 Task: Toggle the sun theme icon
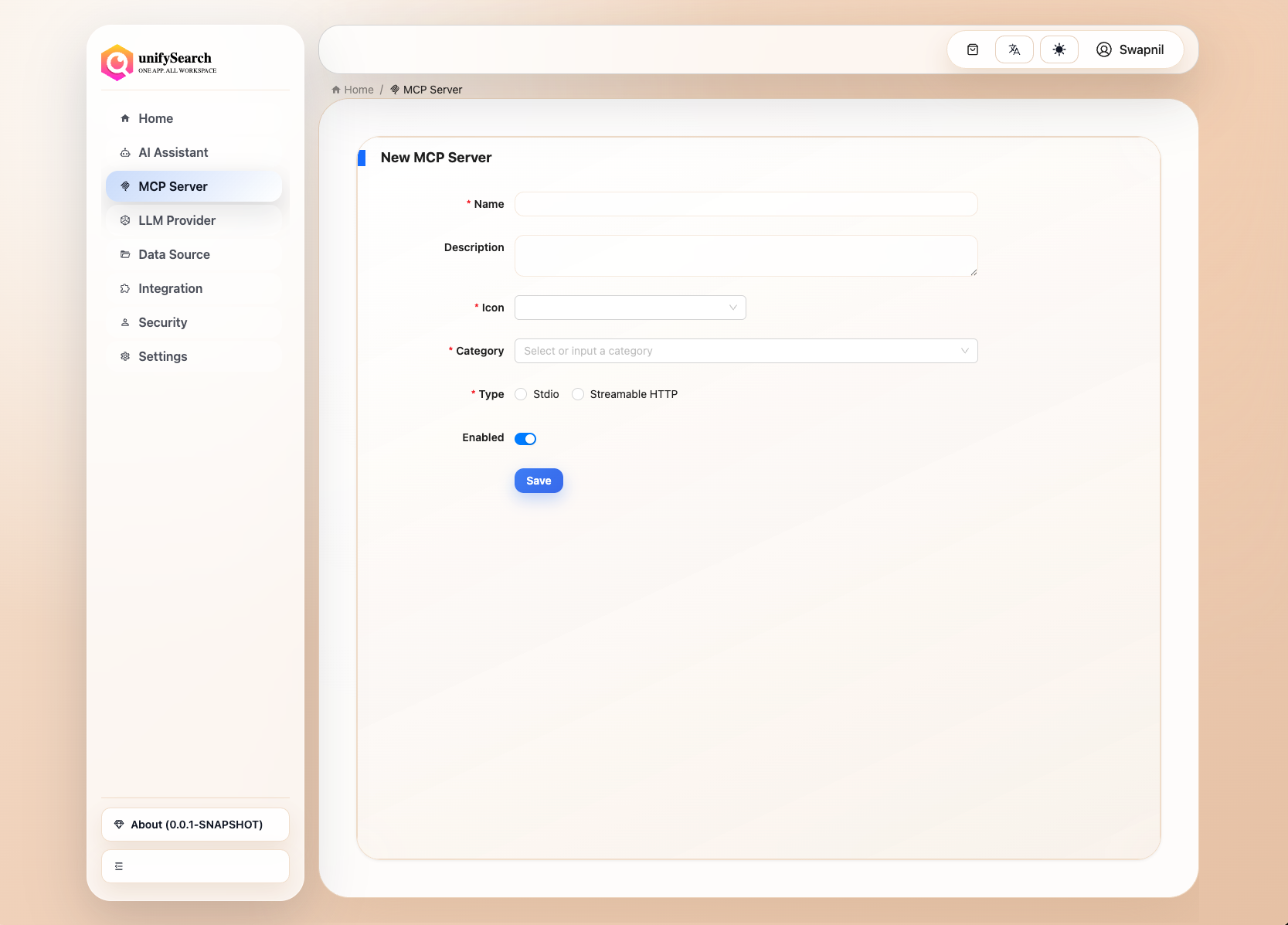point(1059,49)
